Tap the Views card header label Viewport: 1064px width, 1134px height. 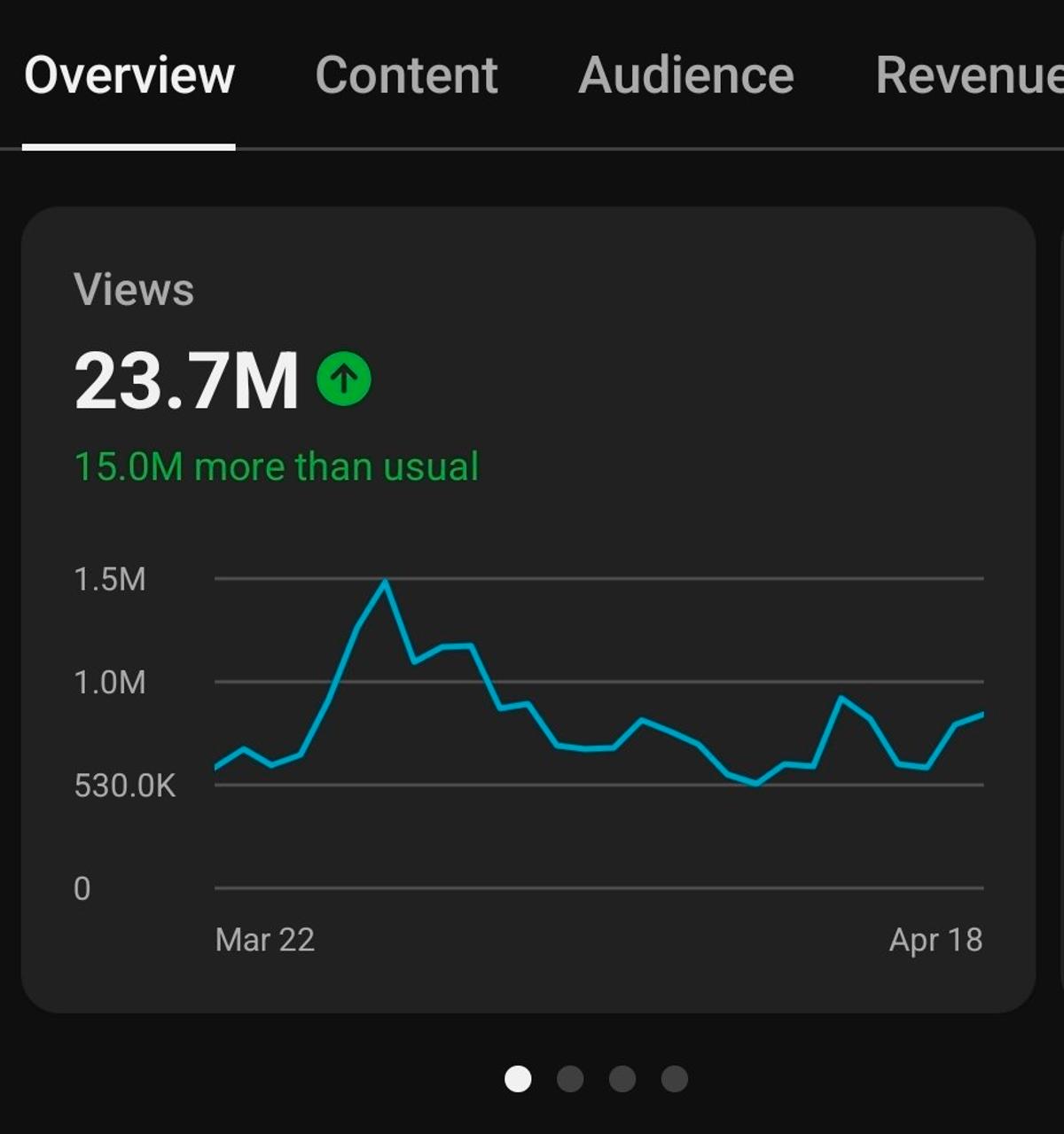pos(135,288)
